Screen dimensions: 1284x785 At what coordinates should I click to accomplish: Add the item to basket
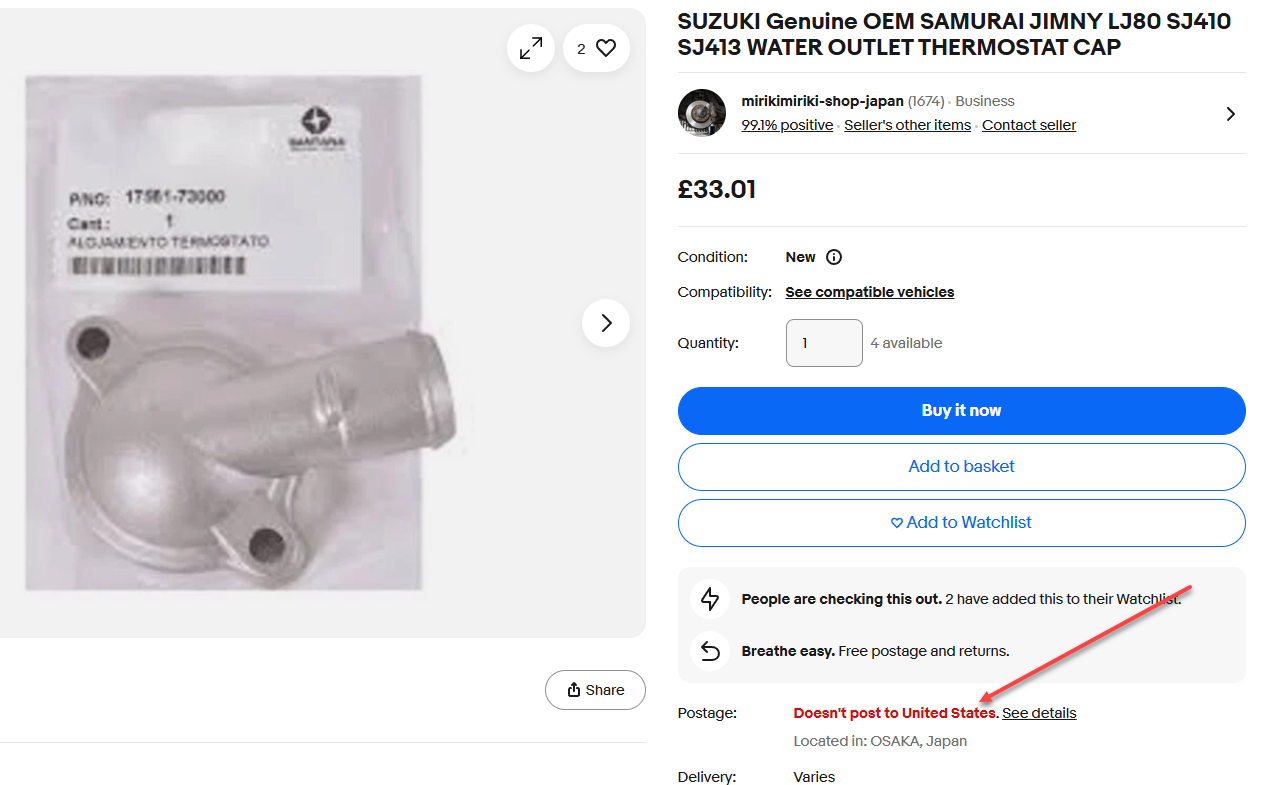click(x=961, y=467)
